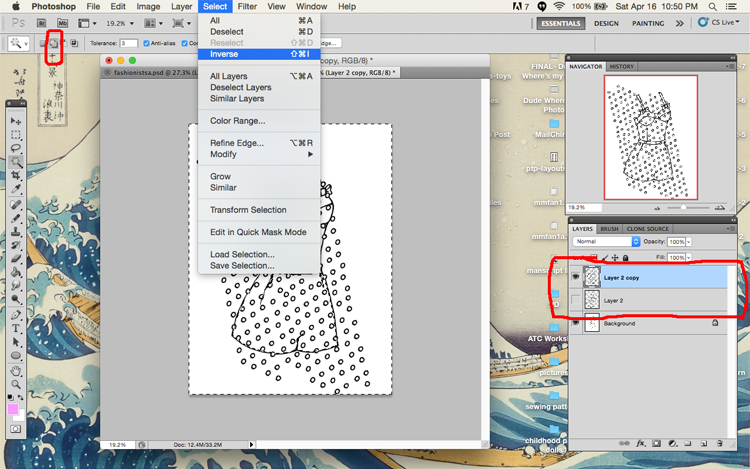Select the Pen tool
The image size is (750, 469).
pyautogui.click(x=16, y=315)
